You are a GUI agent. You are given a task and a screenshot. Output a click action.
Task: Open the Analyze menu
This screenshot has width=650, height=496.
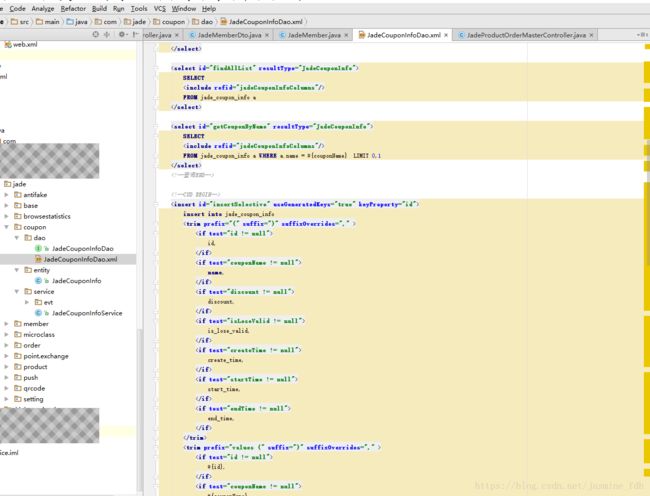[43, 8]
